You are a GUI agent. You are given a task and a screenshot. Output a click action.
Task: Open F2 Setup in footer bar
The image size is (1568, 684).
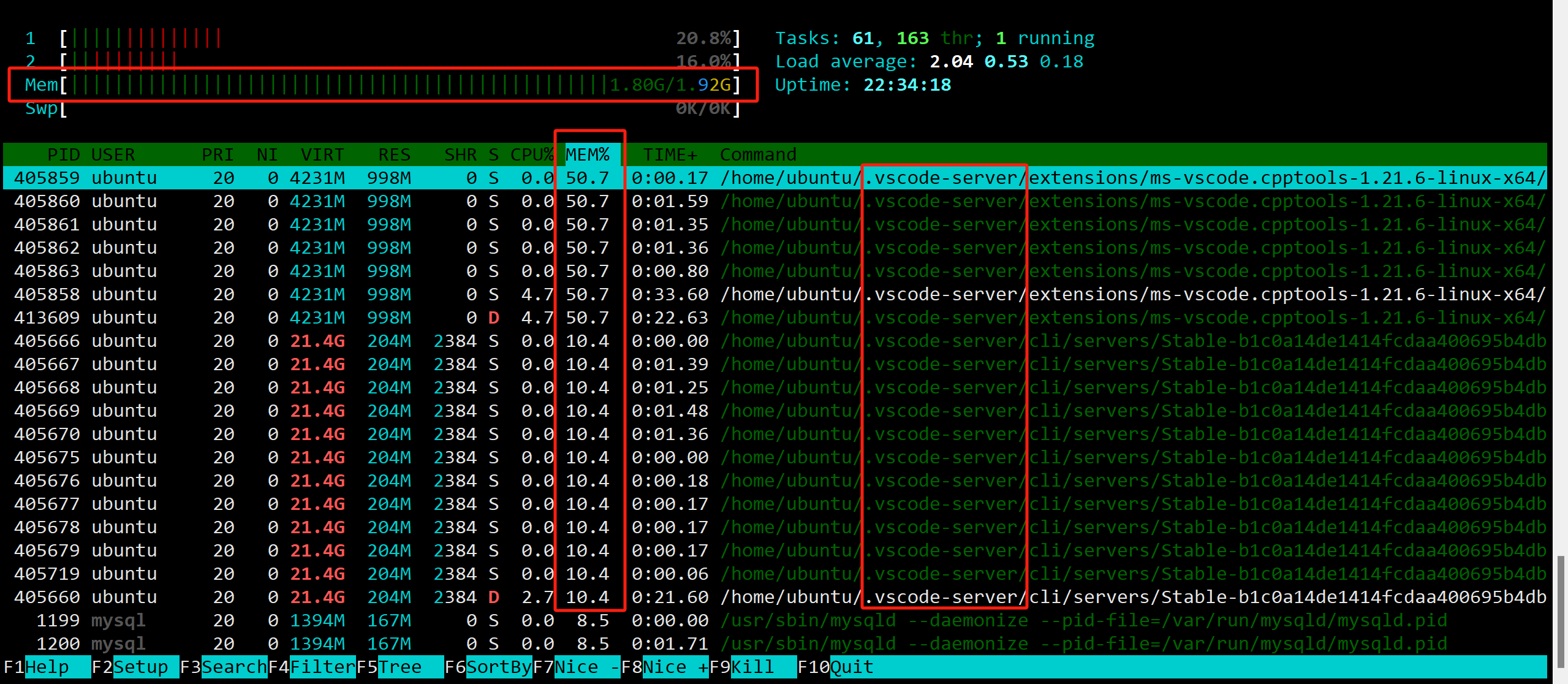click(135, 667)
